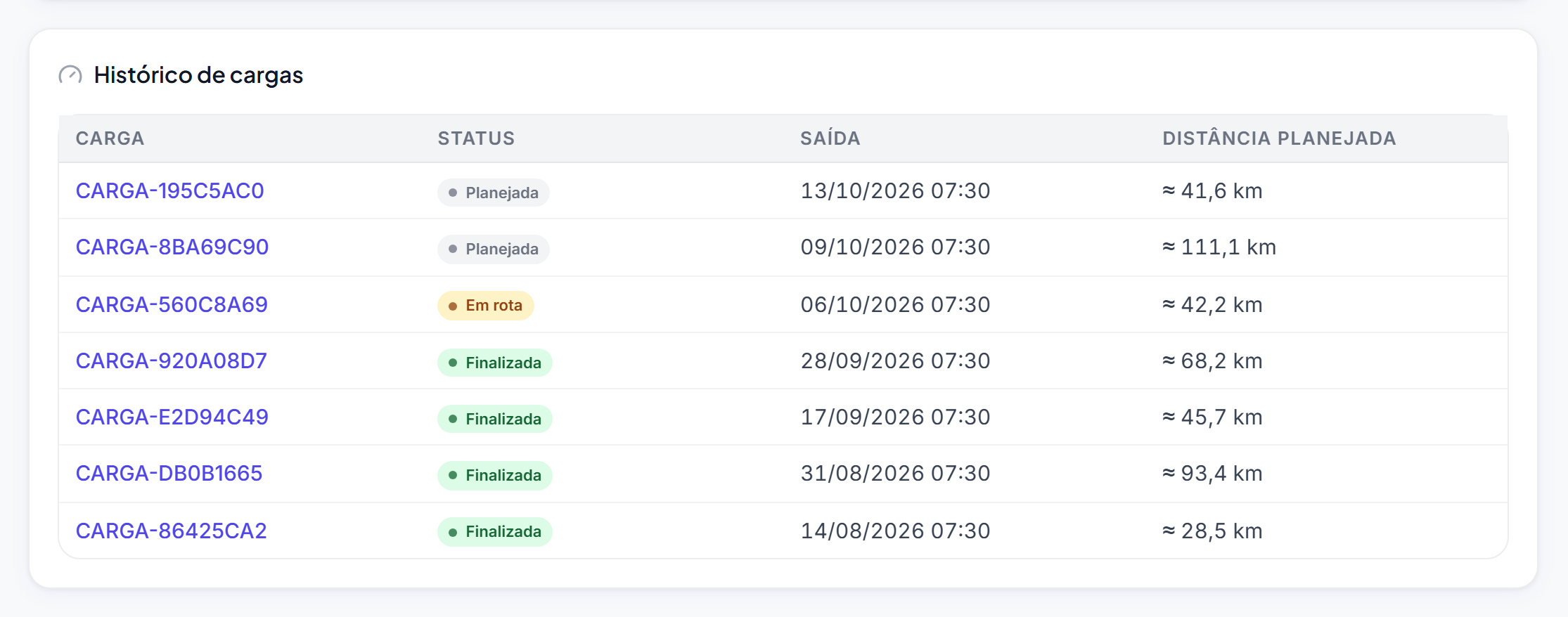Open load CARGA-195C5AC0

click(x=169, y=191)
